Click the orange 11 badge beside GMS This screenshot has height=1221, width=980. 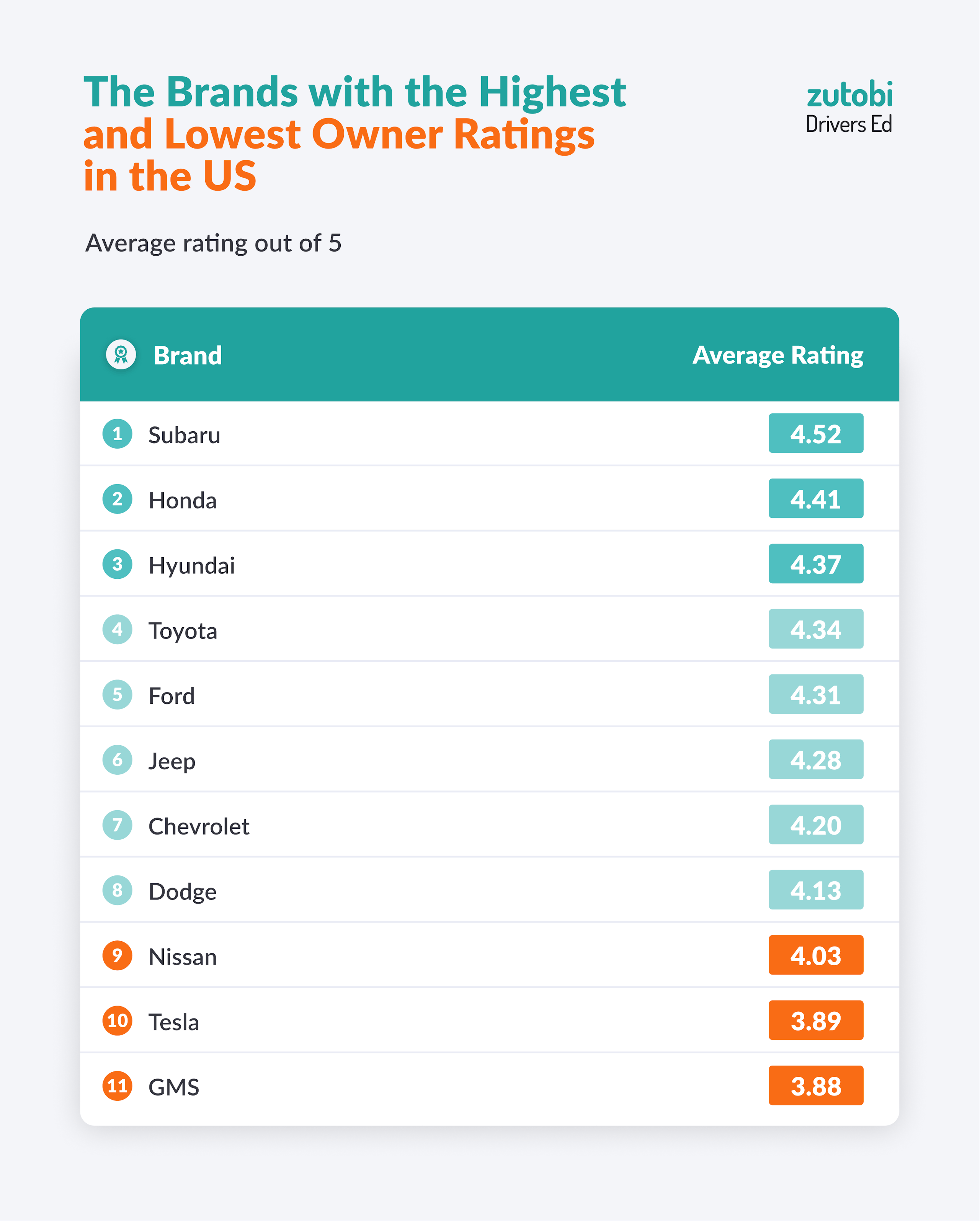pos(117,1086)
